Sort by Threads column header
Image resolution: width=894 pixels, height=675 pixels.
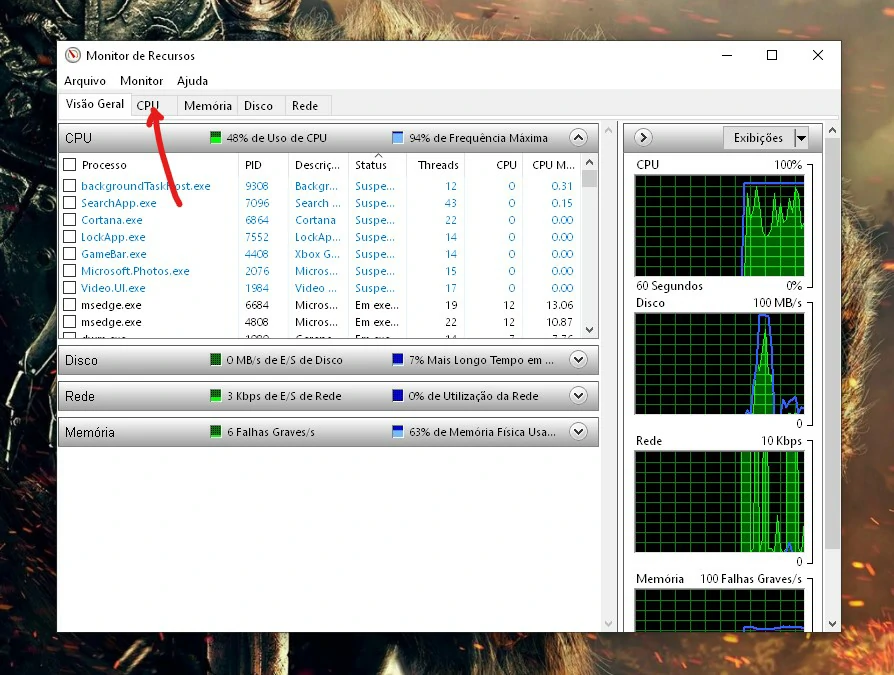[436, 165]
